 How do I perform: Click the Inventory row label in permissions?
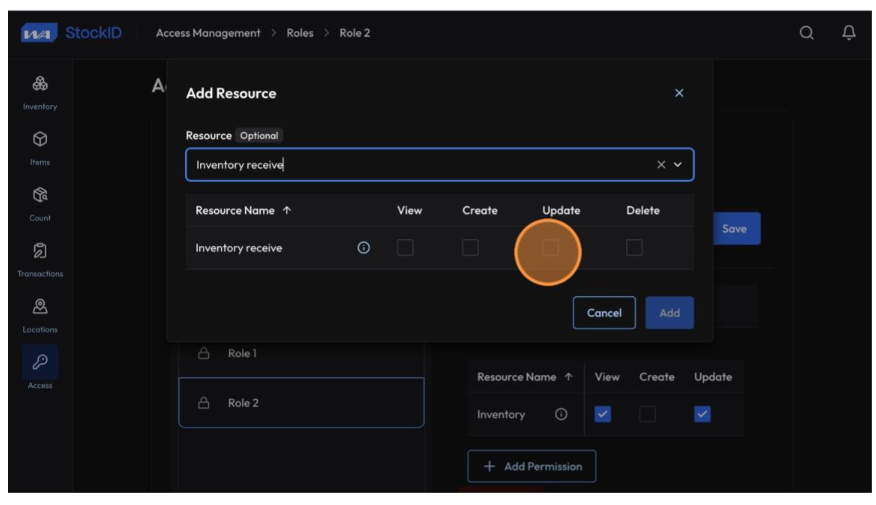pyautogui.click(x=501, y=415)
